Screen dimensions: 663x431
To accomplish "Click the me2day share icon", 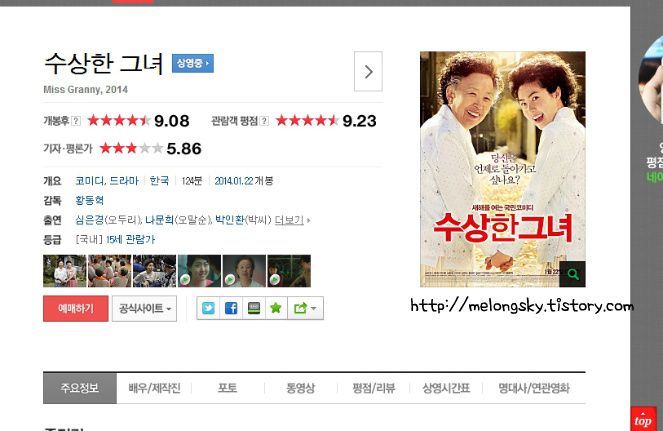I will click(254, 308).
